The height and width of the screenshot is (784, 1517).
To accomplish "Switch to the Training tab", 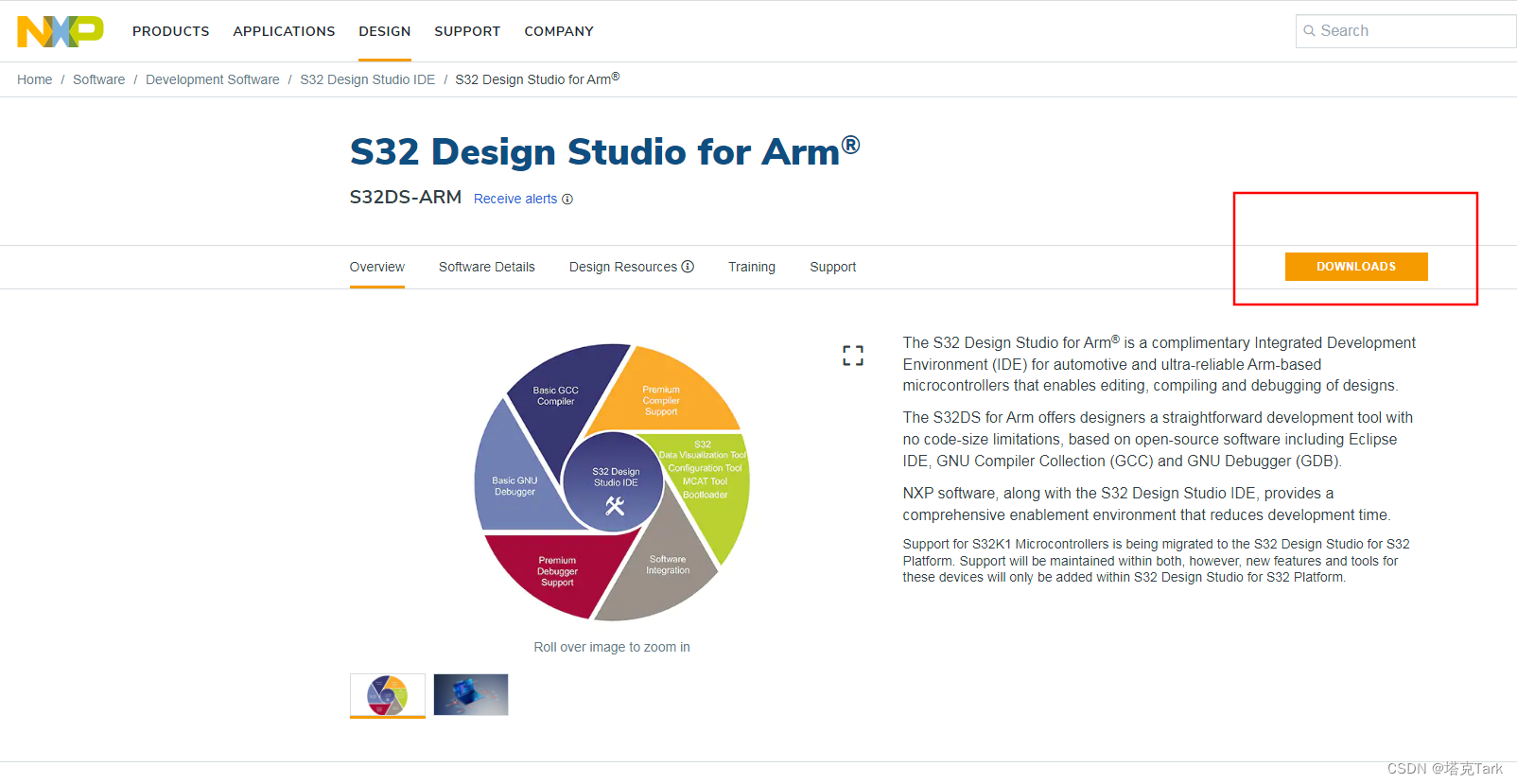I will click(752, 267).
